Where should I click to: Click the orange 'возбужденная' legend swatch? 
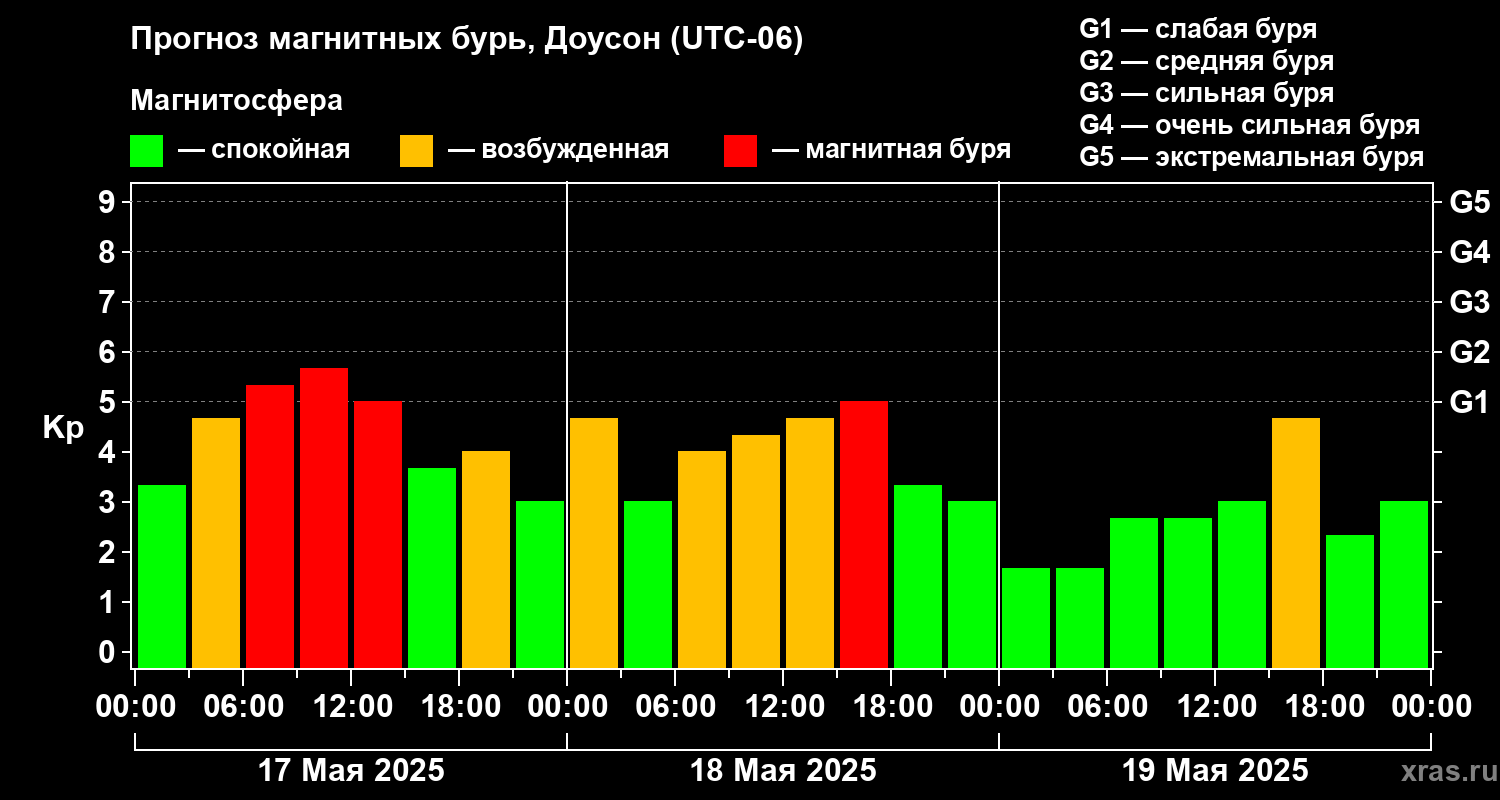click(x=416, y=151)
